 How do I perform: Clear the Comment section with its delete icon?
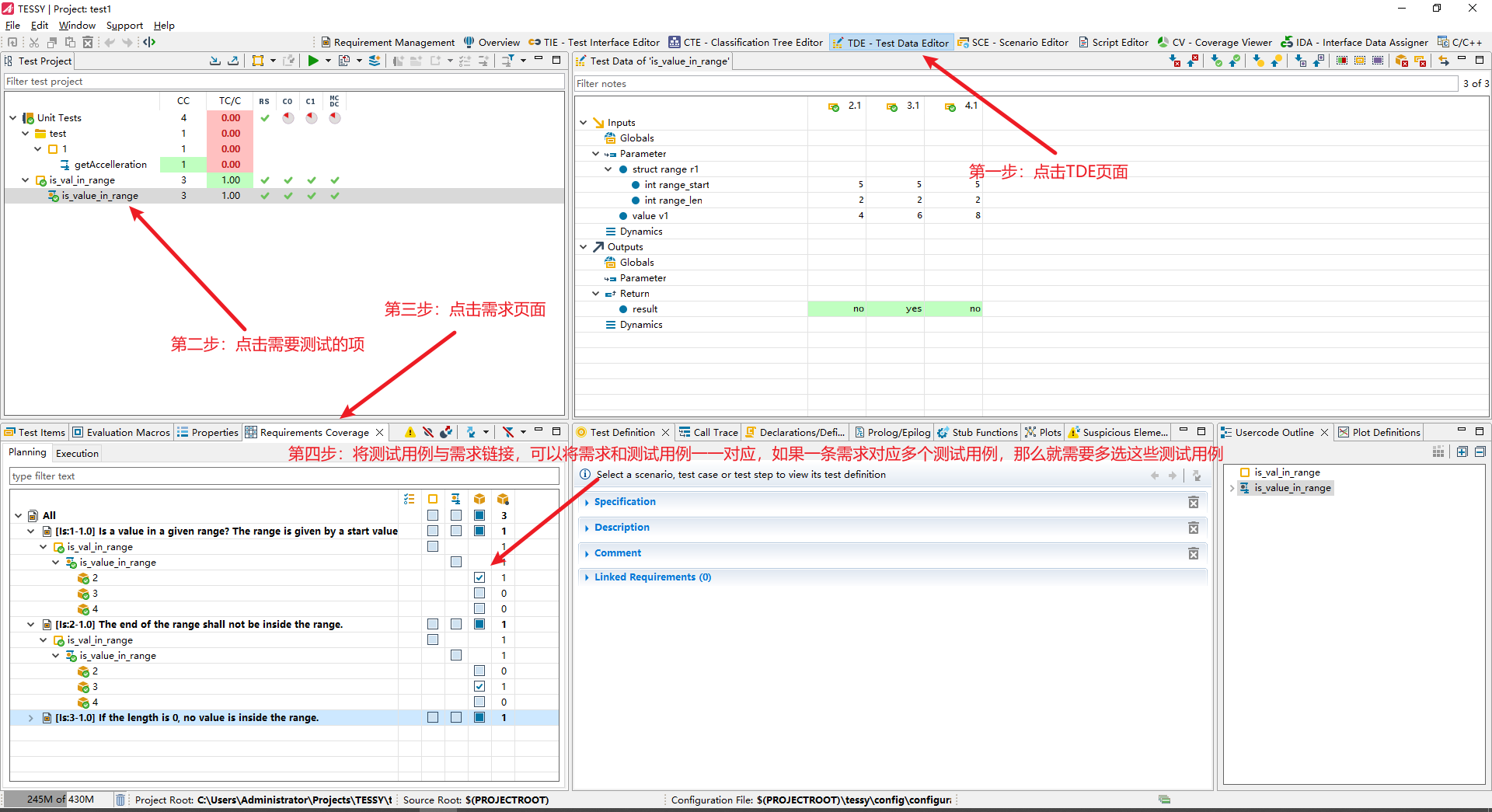(1194, 553)
